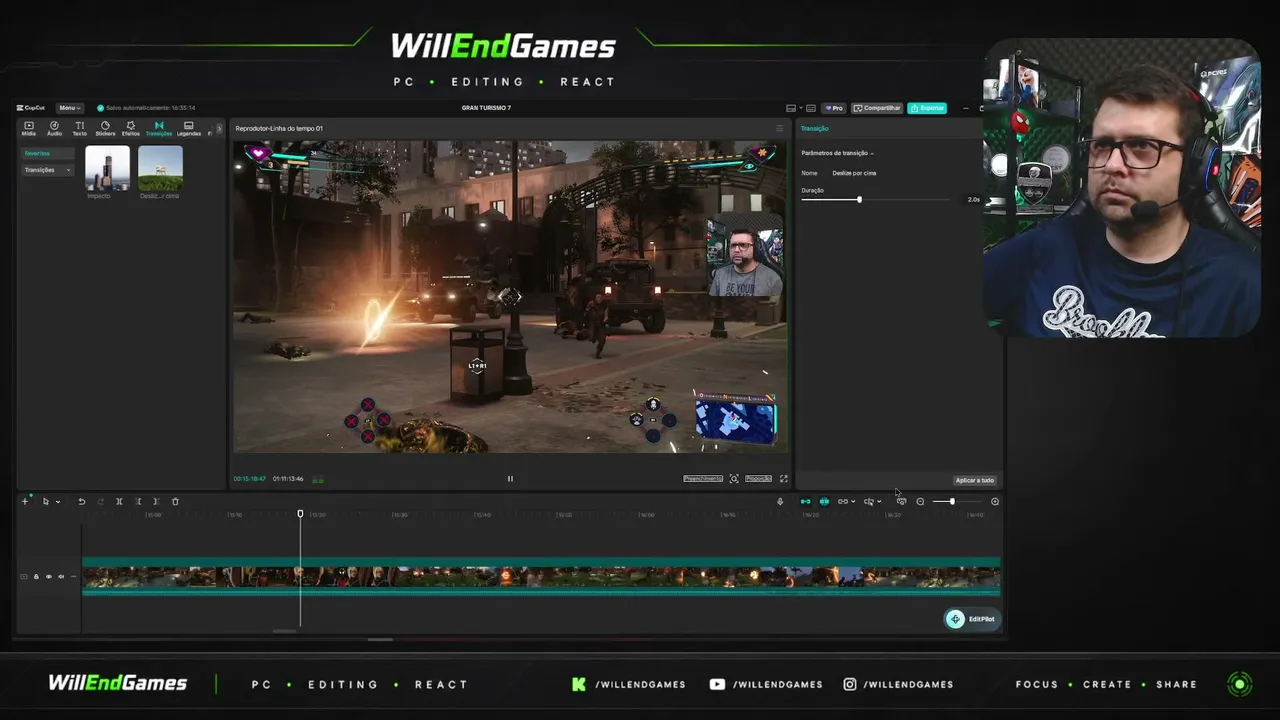Open the Stickers panel icon
This screenshot has height=720, width=1280.
click(x=105, y=128)
